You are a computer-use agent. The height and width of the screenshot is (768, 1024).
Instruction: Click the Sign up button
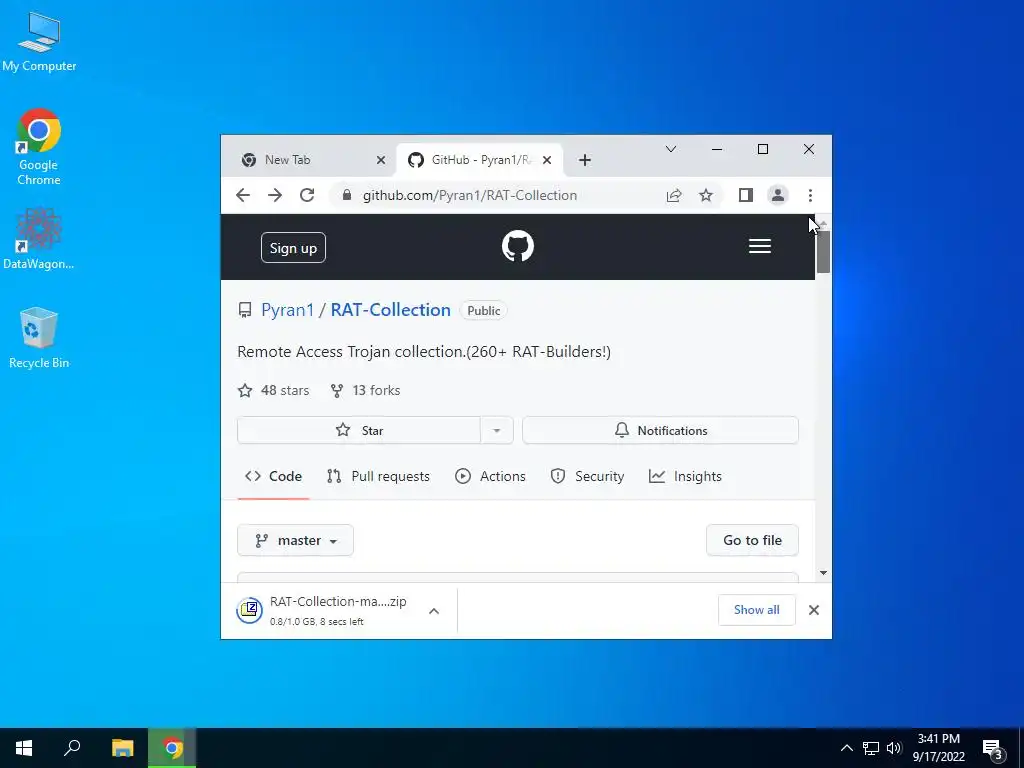tap(293, 248)
